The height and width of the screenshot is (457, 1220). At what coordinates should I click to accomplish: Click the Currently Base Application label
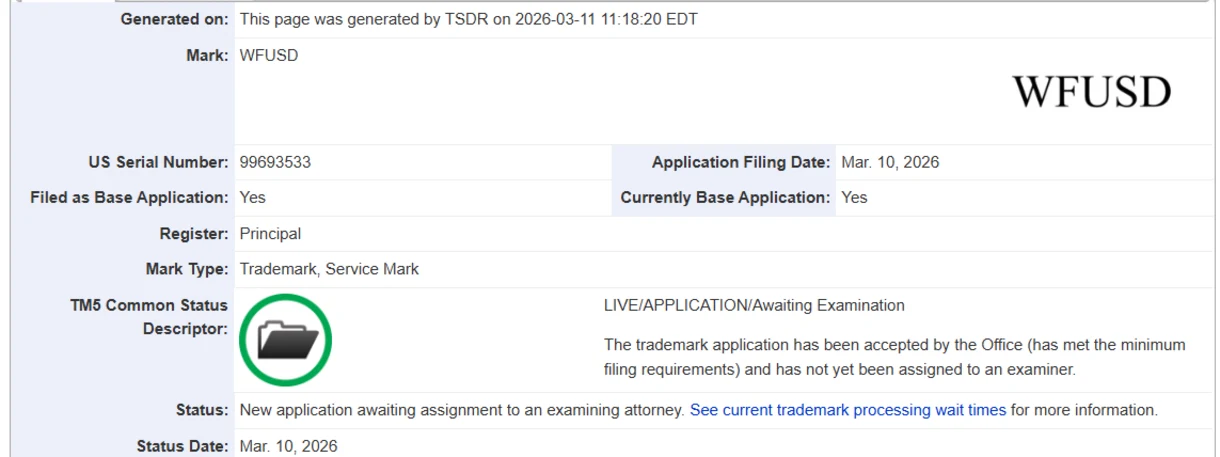click(725, 197)
